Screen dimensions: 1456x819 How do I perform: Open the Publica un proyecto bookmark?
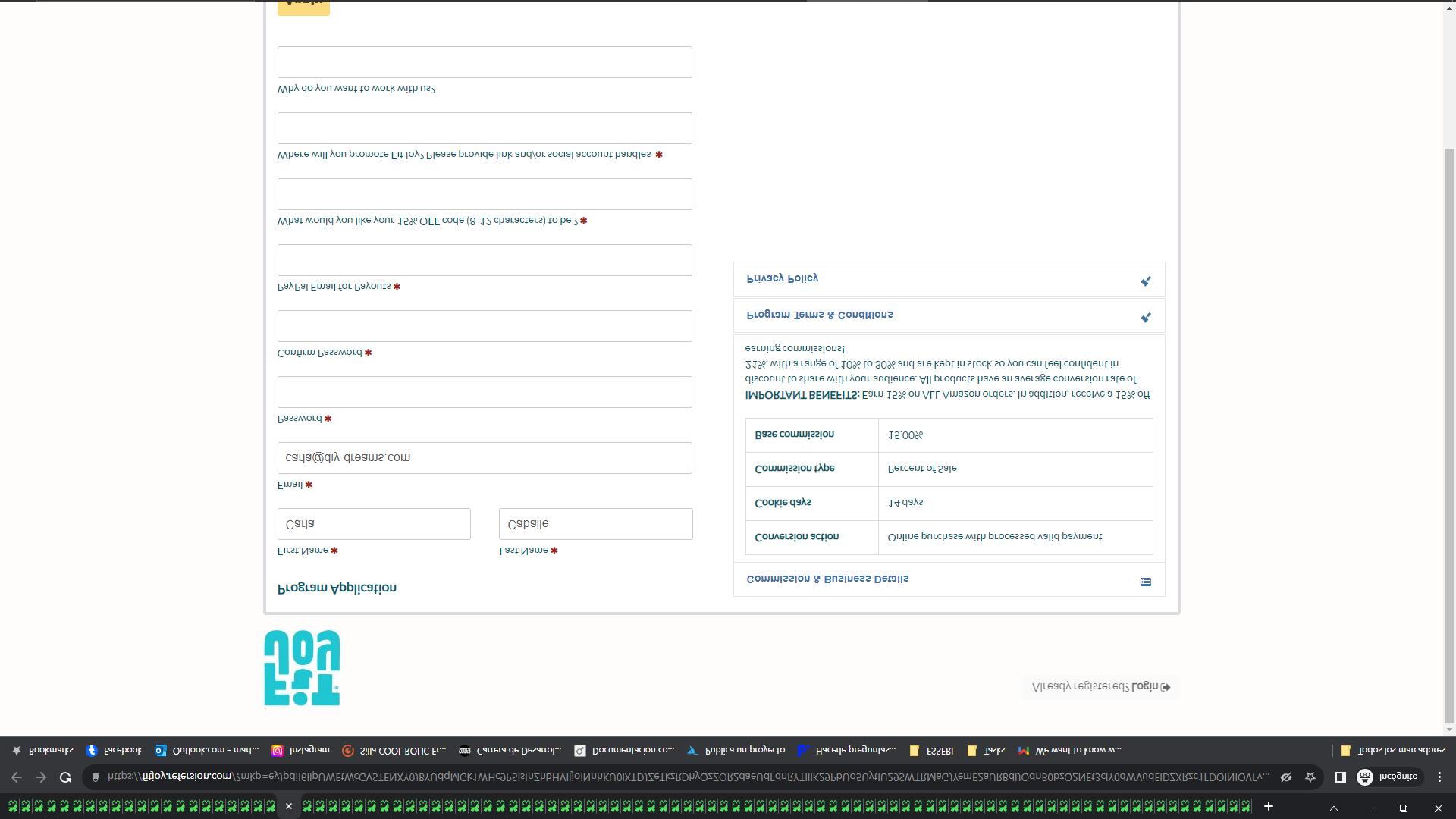tap(736, 751)
